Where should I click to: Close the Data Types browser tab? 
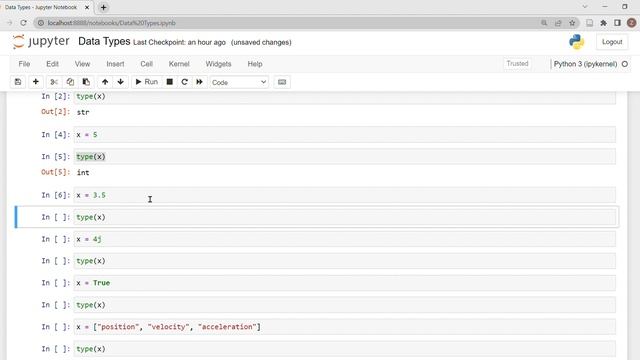click(87, 7)
